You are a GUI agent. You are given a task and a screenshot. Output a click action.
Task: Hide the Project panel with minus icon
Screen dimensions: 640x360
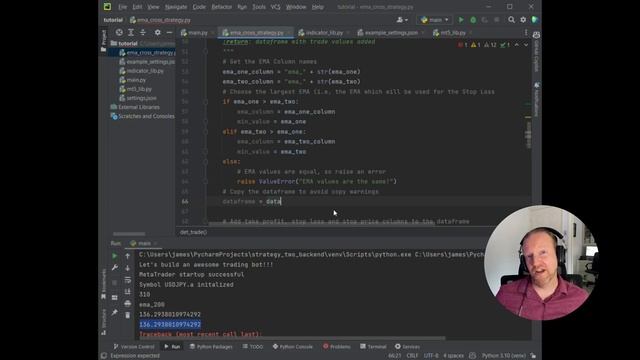pos(169,32)
